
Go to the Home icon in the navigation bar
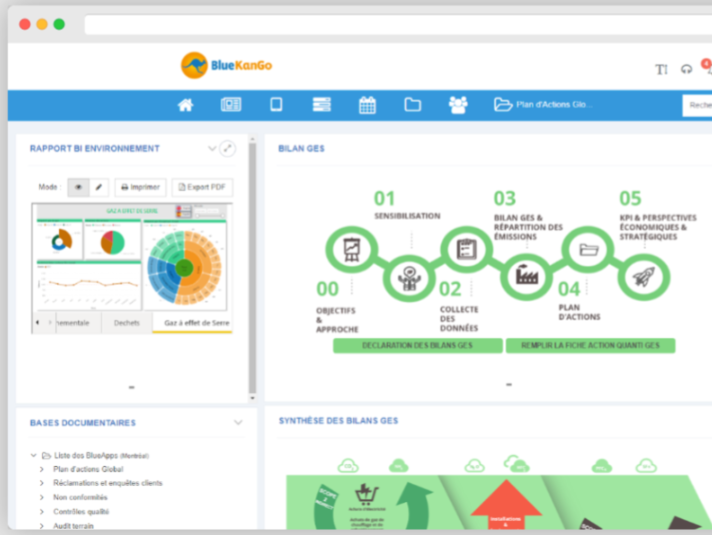[185, 105]
